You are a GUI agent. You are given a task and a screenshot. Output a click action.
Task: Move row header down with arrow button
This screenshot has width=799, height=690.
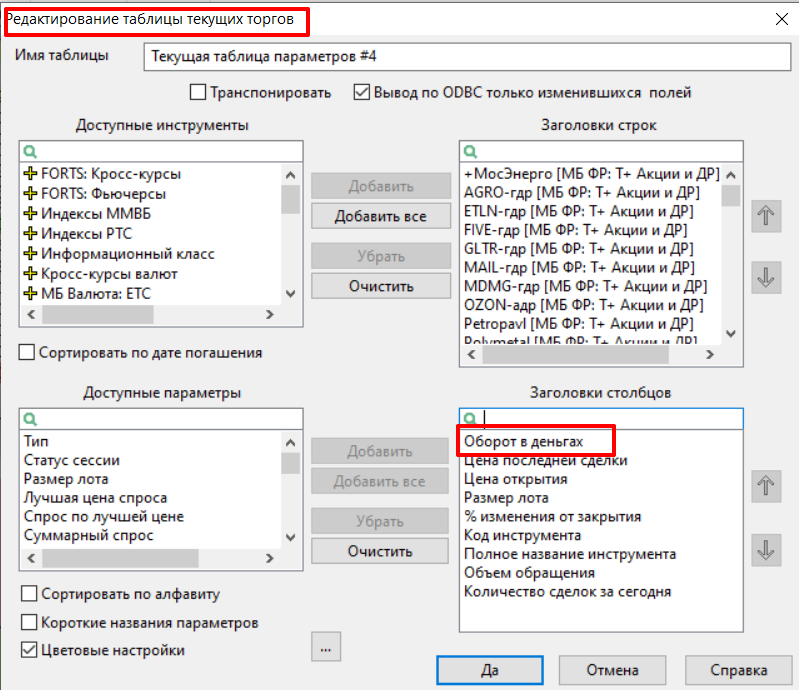[x=766, y=278]
